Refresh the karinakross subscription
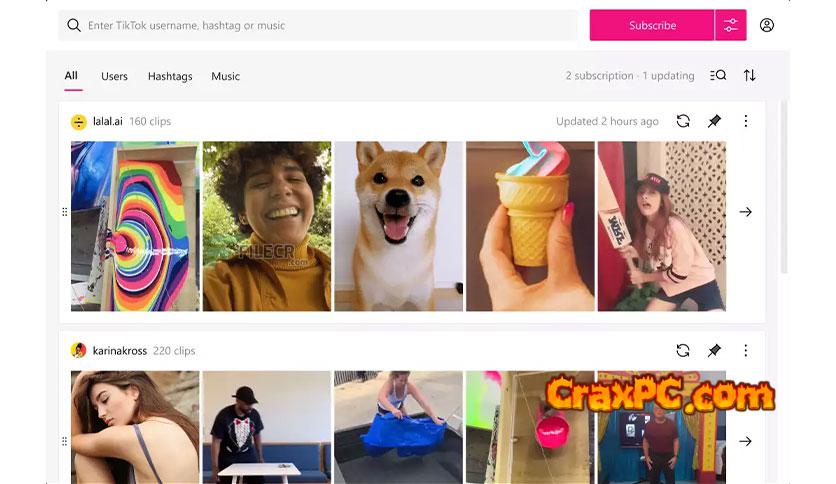Image resolution: width=836 pixels, height=484 pixels. (x=683, y=350)
